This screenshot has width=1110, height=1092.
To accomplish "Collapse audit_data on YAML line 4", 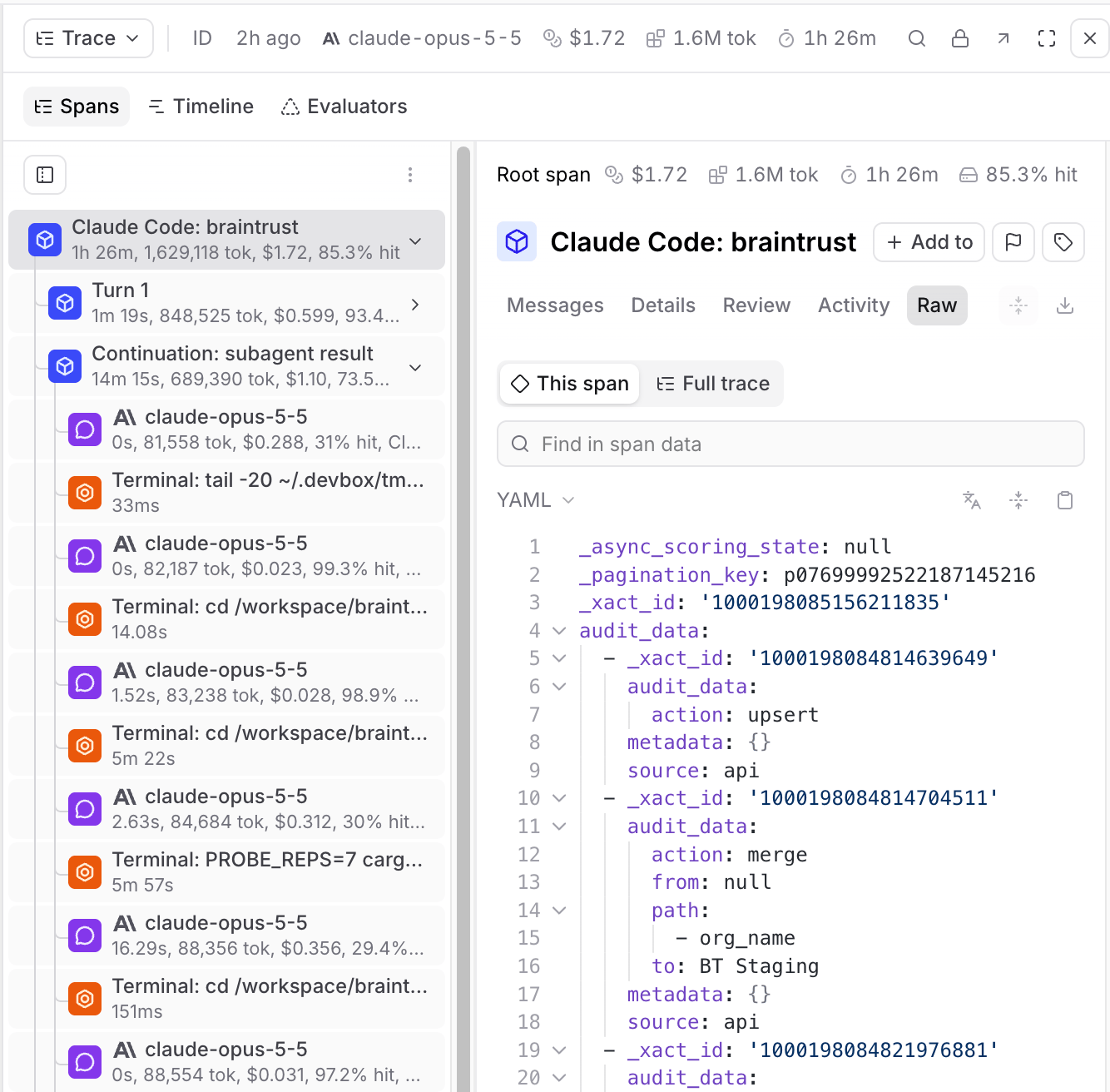I will pos(559,631).
